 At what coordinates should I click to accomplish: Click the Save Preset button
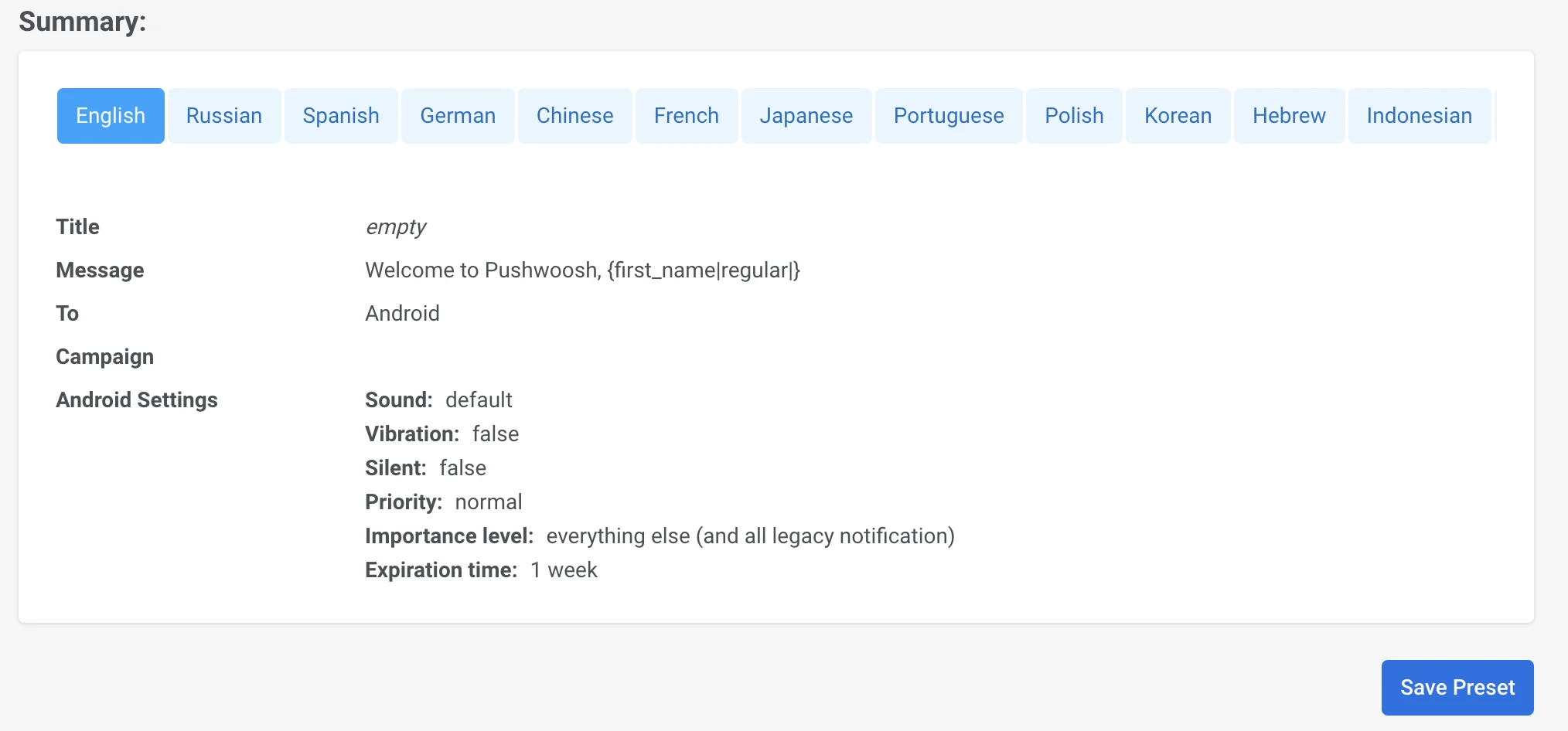tap(1457, 687)
